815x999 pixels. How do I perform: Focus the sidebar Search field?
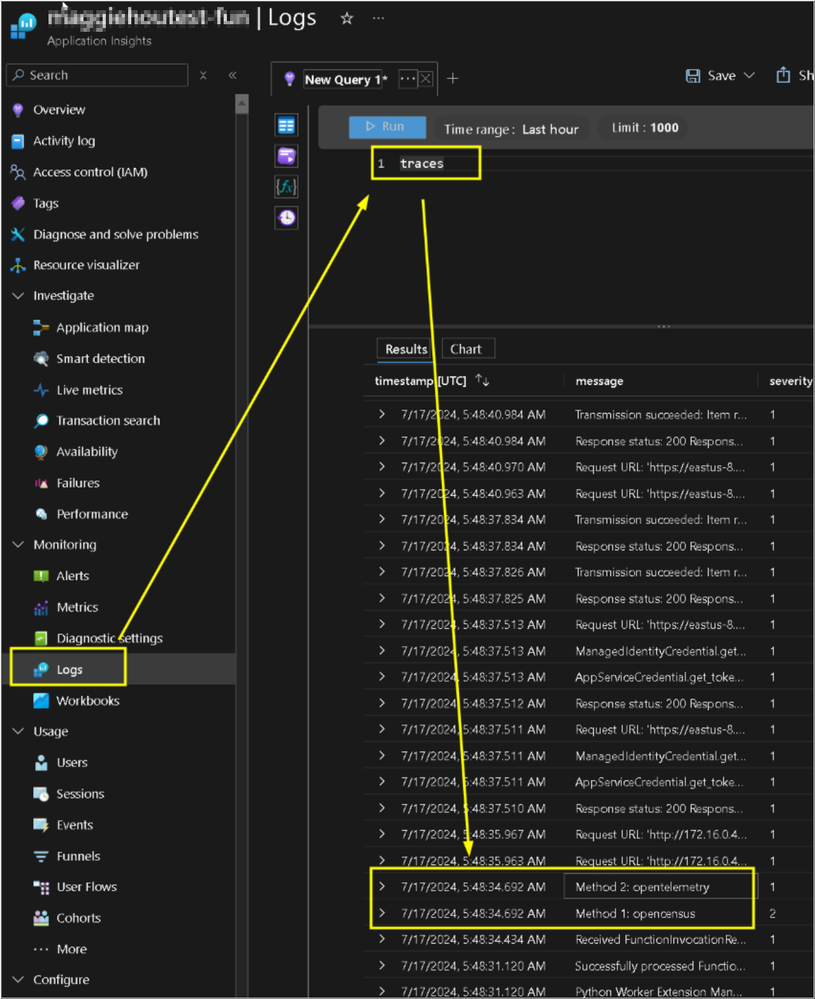(x=97, y=75)
